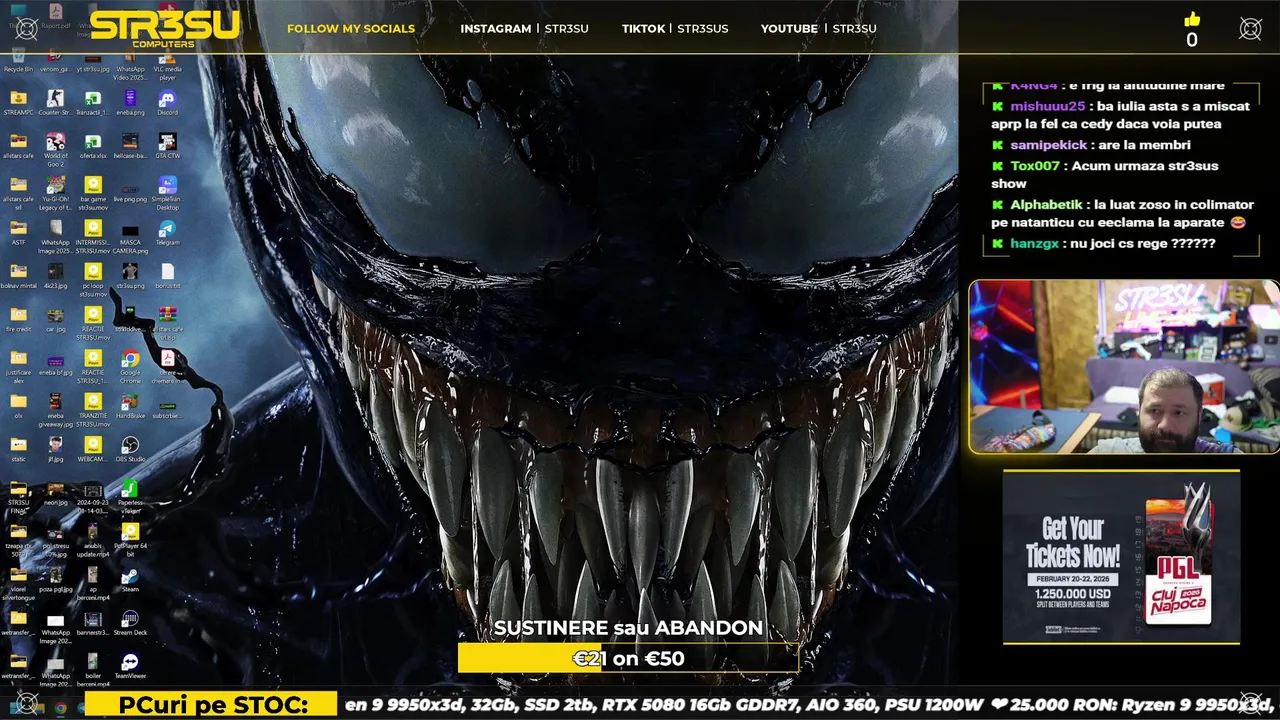Viewport: 1280px width, 720px height.
Task: Open the car .jpg image file
Action: 55,319
